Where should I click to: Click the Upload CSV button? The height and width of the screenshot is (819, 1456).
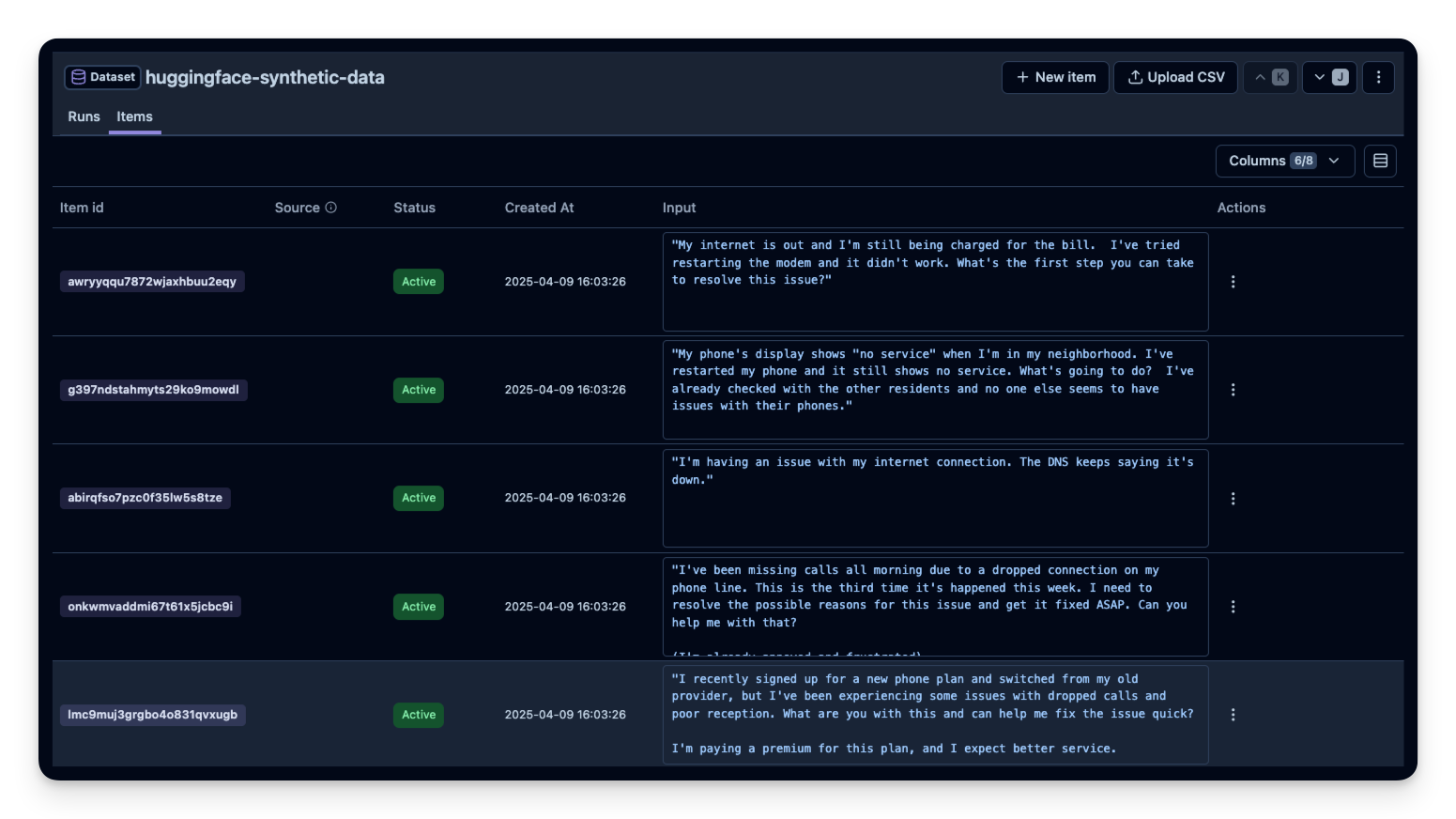pyautogui.click(x=1175, y=77)
